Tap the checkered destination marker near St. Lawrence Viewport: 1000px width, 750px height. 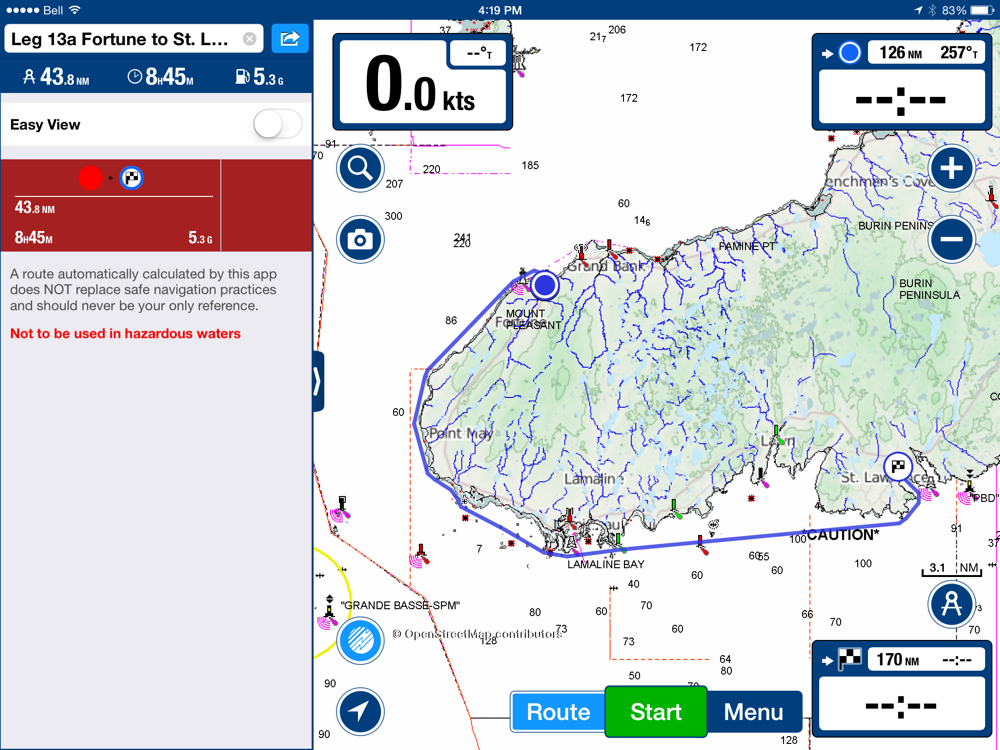click(898, 465)
